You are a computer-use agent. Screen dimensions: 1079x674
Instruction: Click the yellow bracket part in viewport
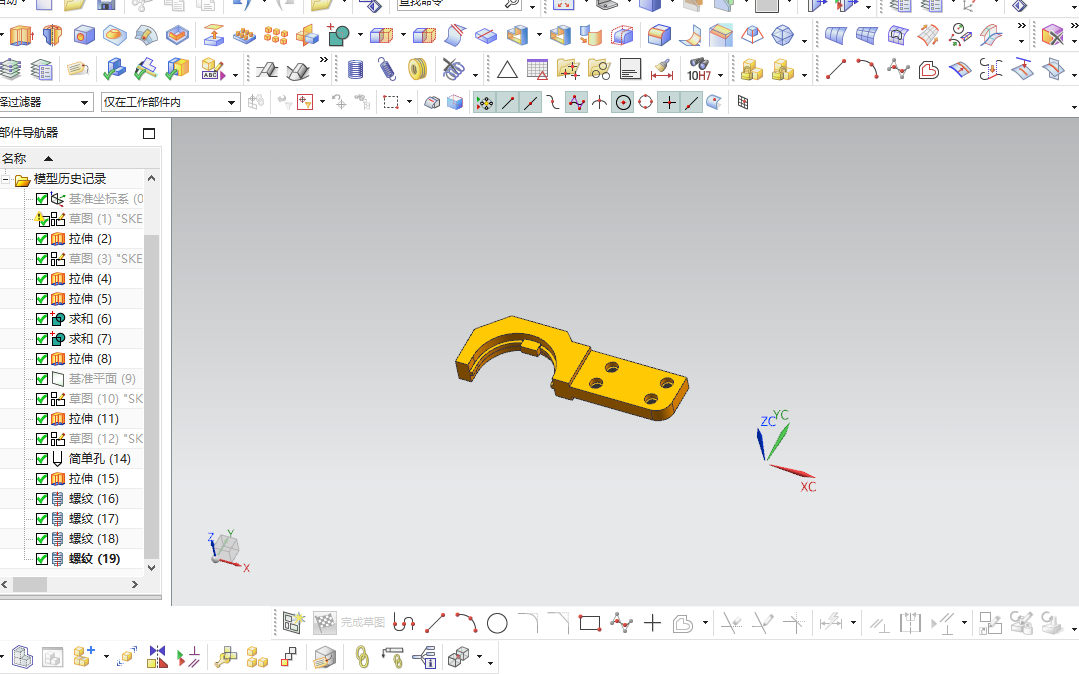(570, 368)
